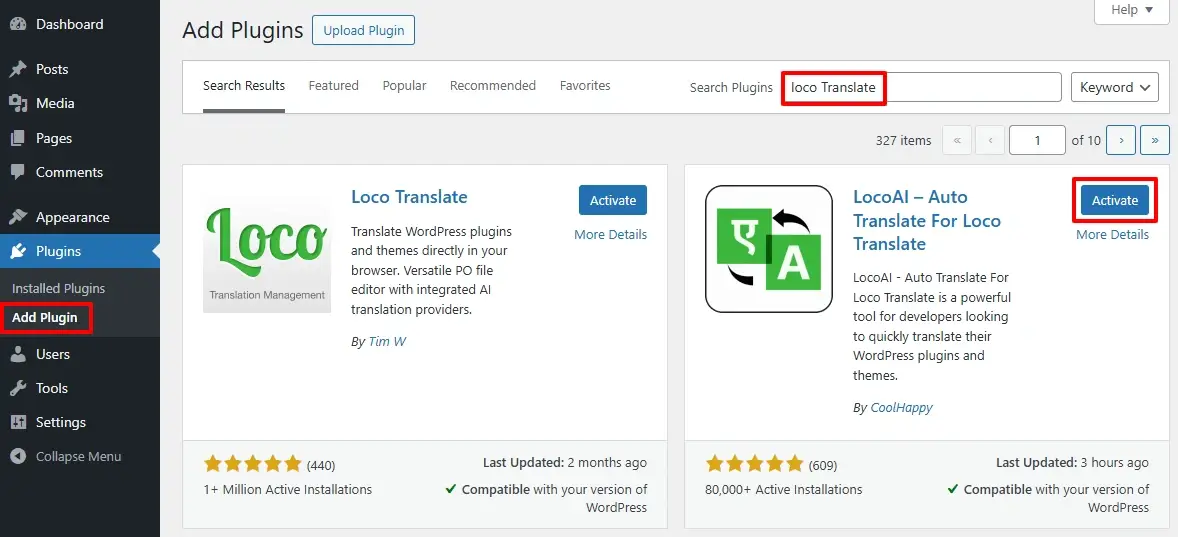
Task: Open More Details for LocoAI plugin
Action: (x=1113, y=234)
